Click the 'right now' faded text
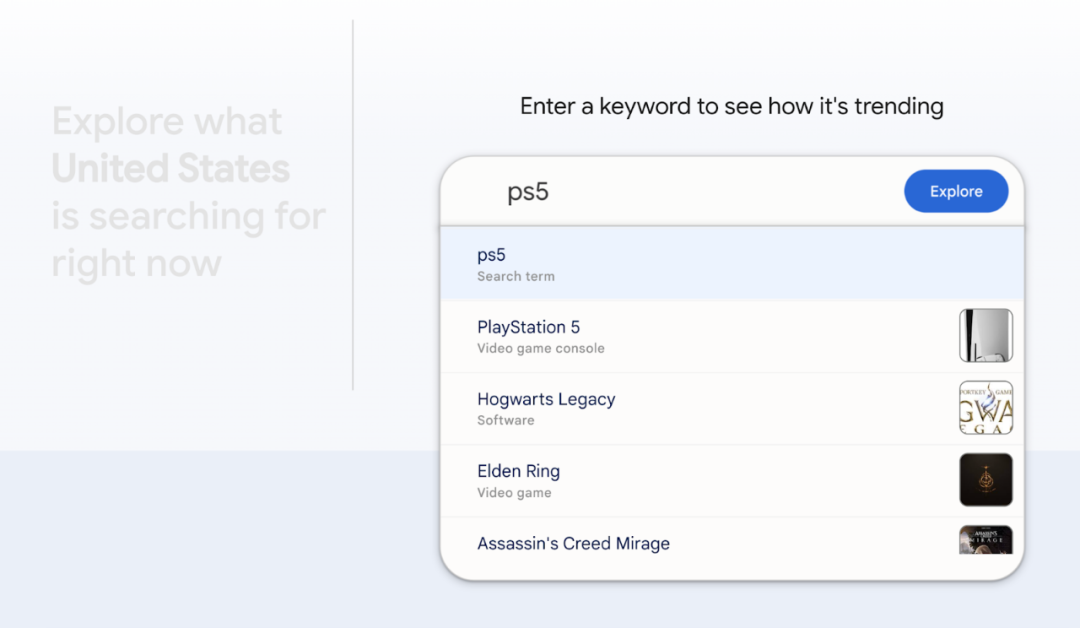The height and width of the screenshot is (628, 1080). (136, 264)
